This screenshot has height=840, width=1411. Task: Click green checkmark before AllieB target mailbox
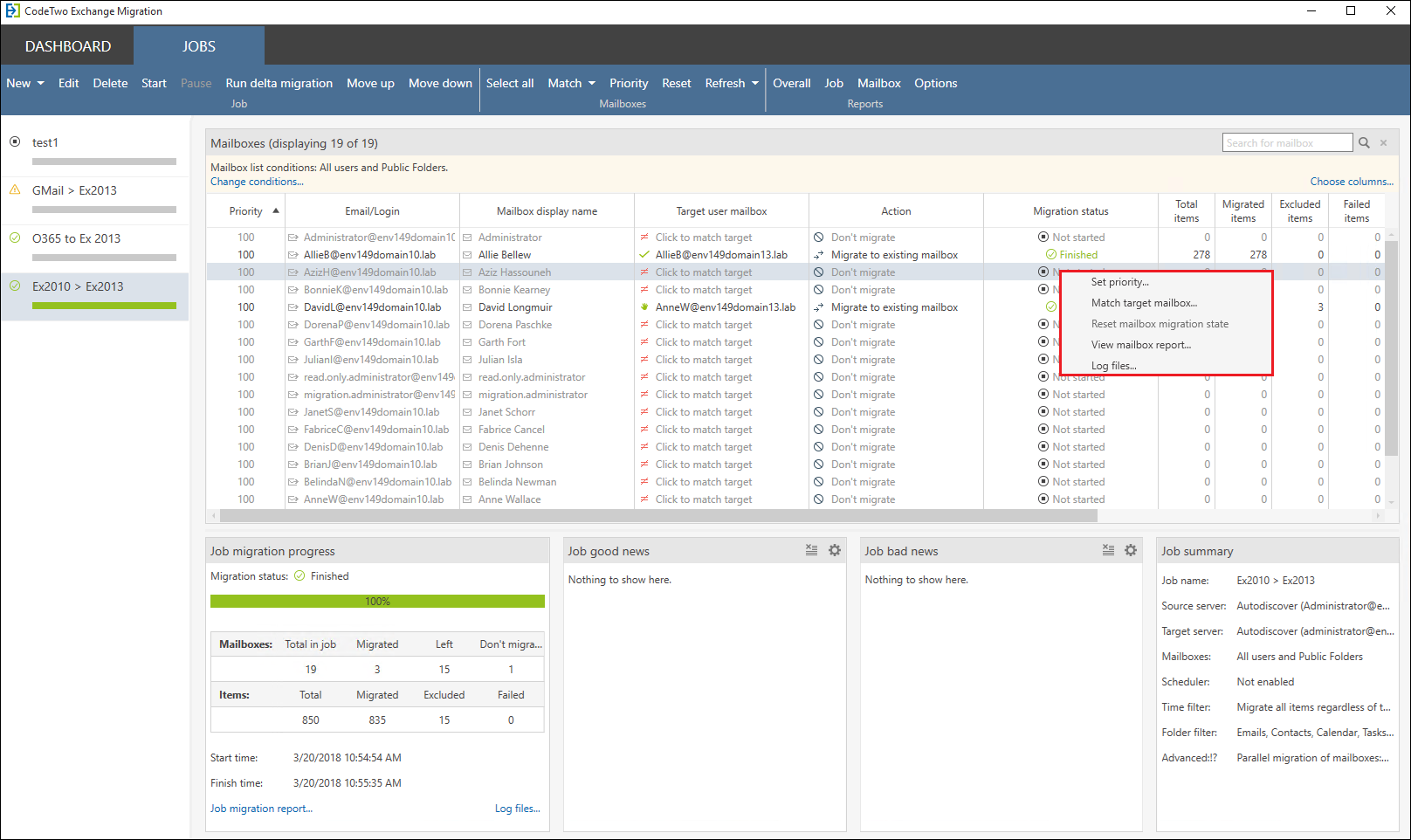(x=644, y=255)
